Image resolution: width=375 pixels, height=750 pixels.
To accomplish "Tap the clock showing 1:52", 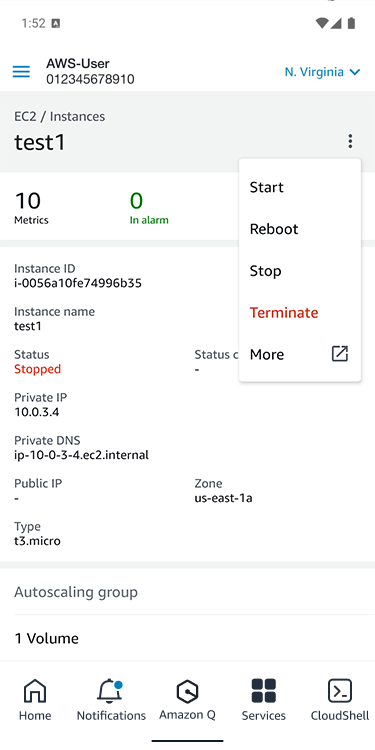I will 33,23.
